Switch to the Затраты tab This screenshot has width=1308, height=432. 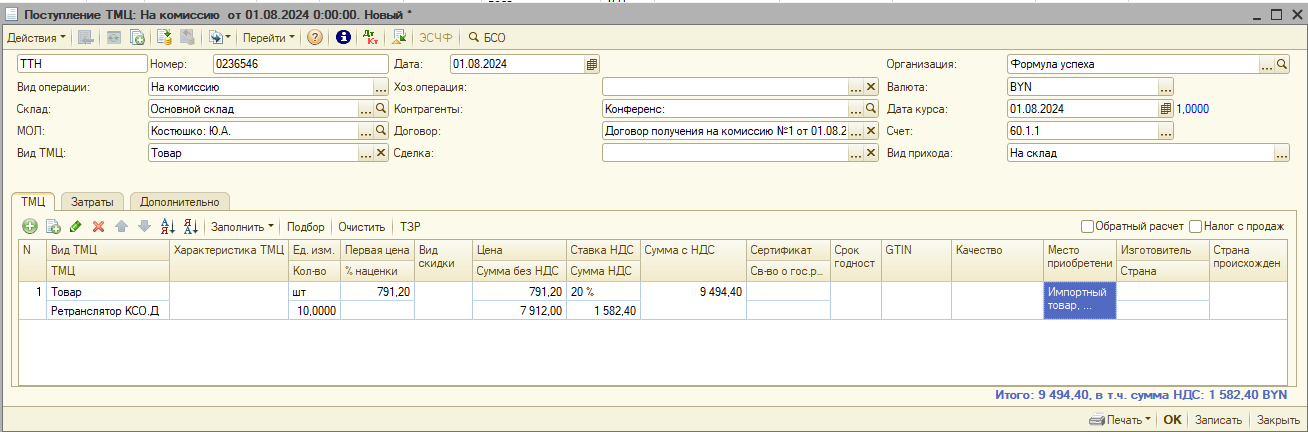tap(94, 201)
